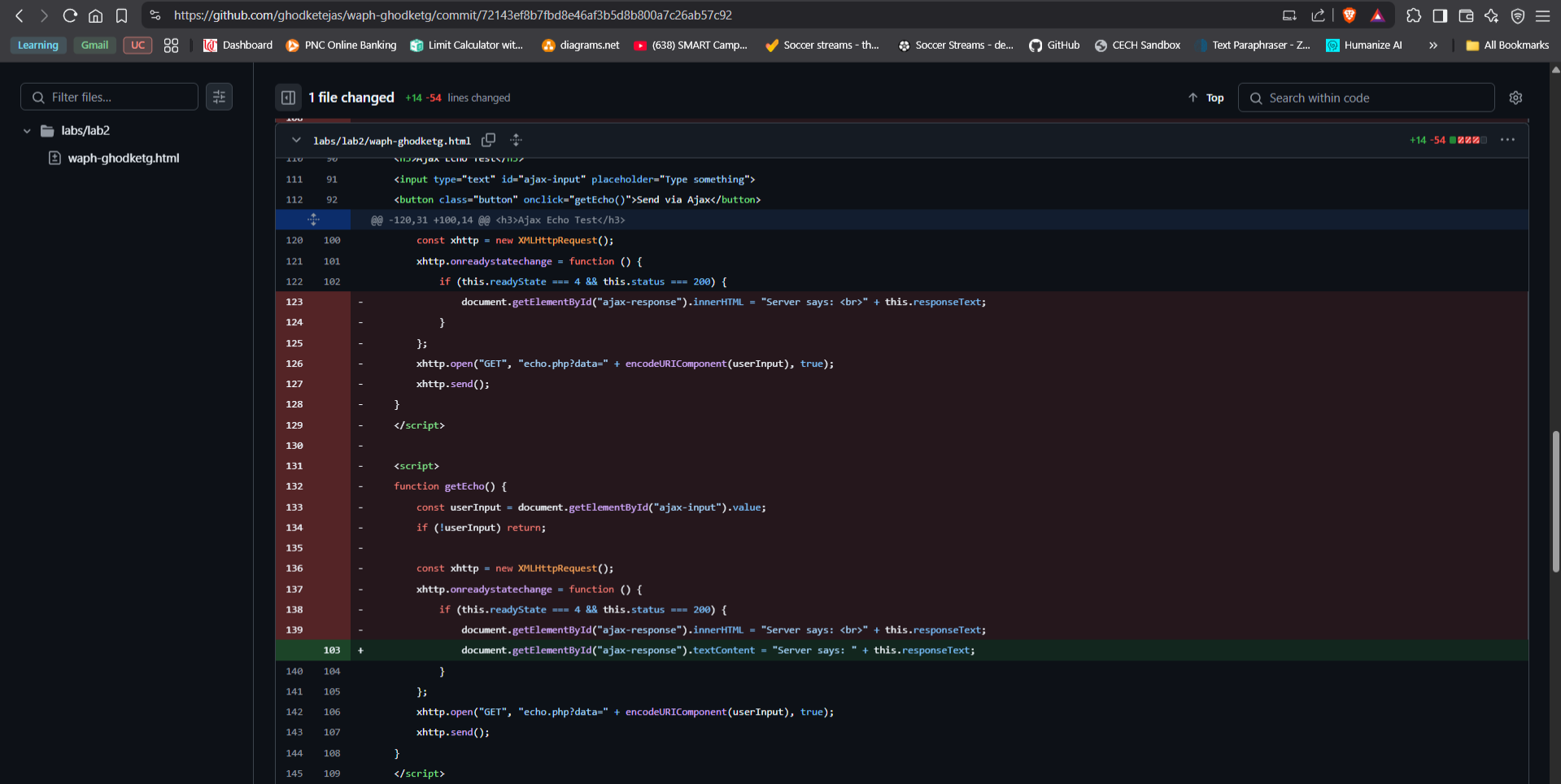Screen dimensions: 1561x784
Task: Copy file path labs/lab2/waph-ghodketg.html
Action: (x=488, y=140)
